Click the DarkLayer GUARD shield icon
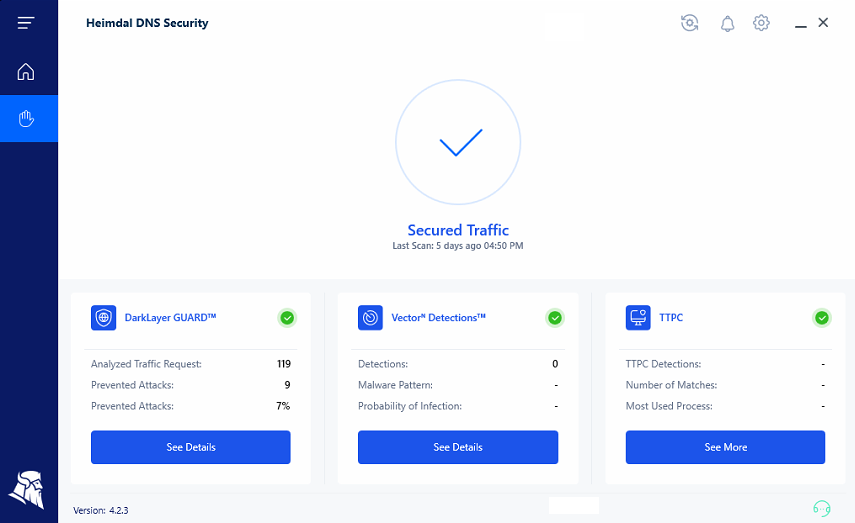 [104, 317]
